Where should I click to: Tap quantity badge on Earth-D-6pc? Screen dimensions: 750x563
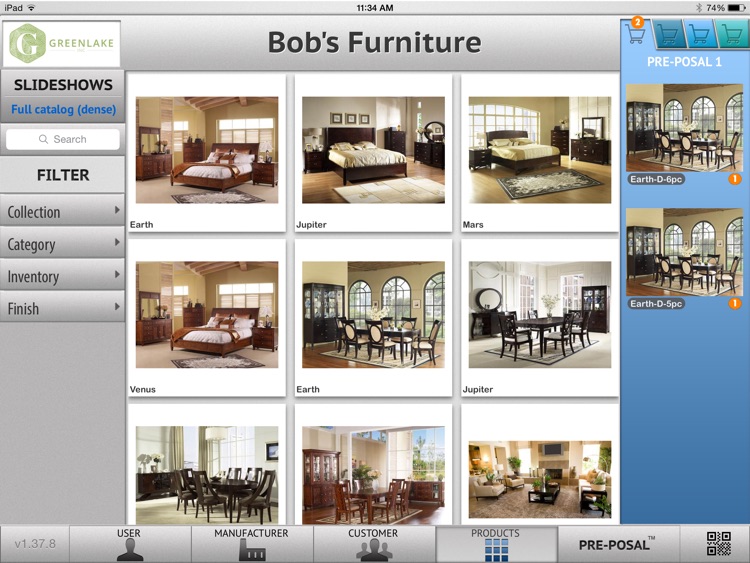coord(734,179)
